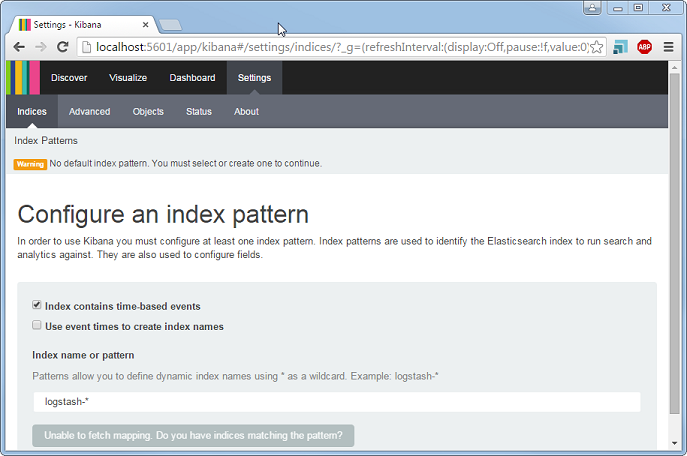Viewport: 687px width, 456px height.
Task: Open the Visualize section
Action: pos(128,78)
